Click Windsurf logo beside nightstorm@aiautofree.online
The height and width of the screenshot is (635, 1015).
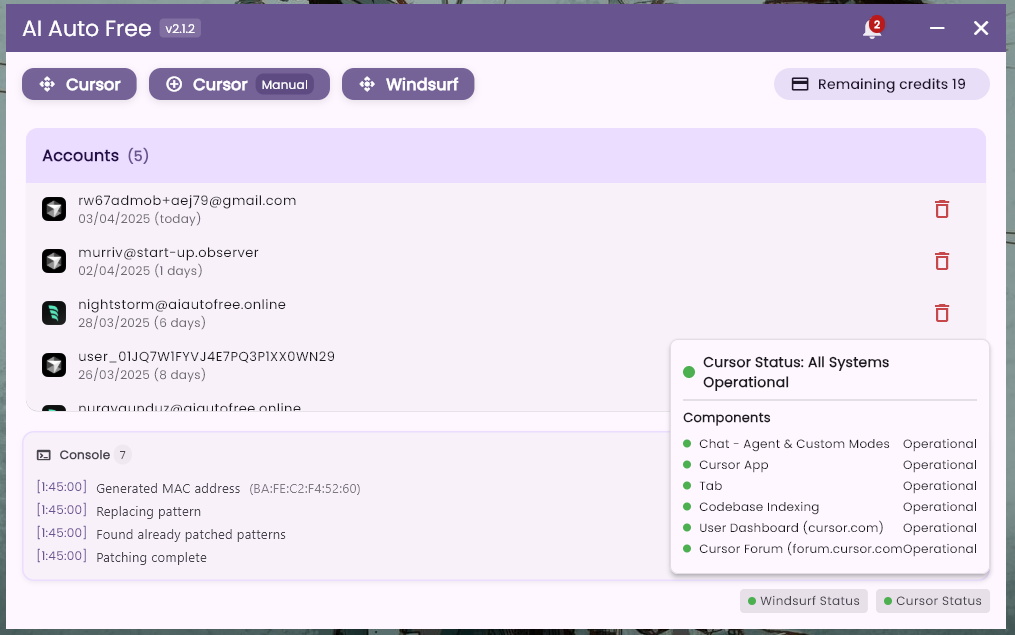[54, 313]
